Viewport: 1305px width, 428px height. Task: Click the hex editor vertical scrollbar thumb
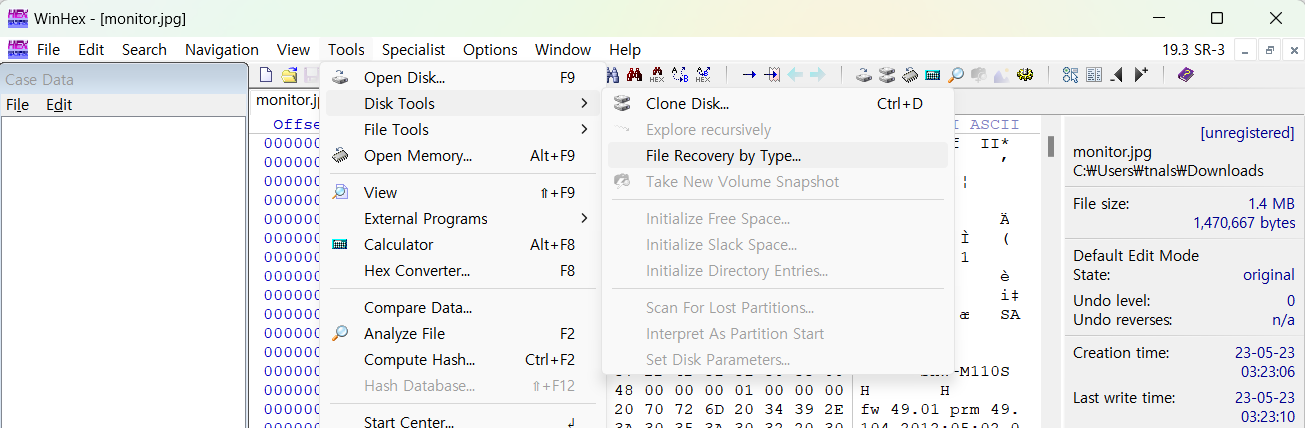[1050, 147]
